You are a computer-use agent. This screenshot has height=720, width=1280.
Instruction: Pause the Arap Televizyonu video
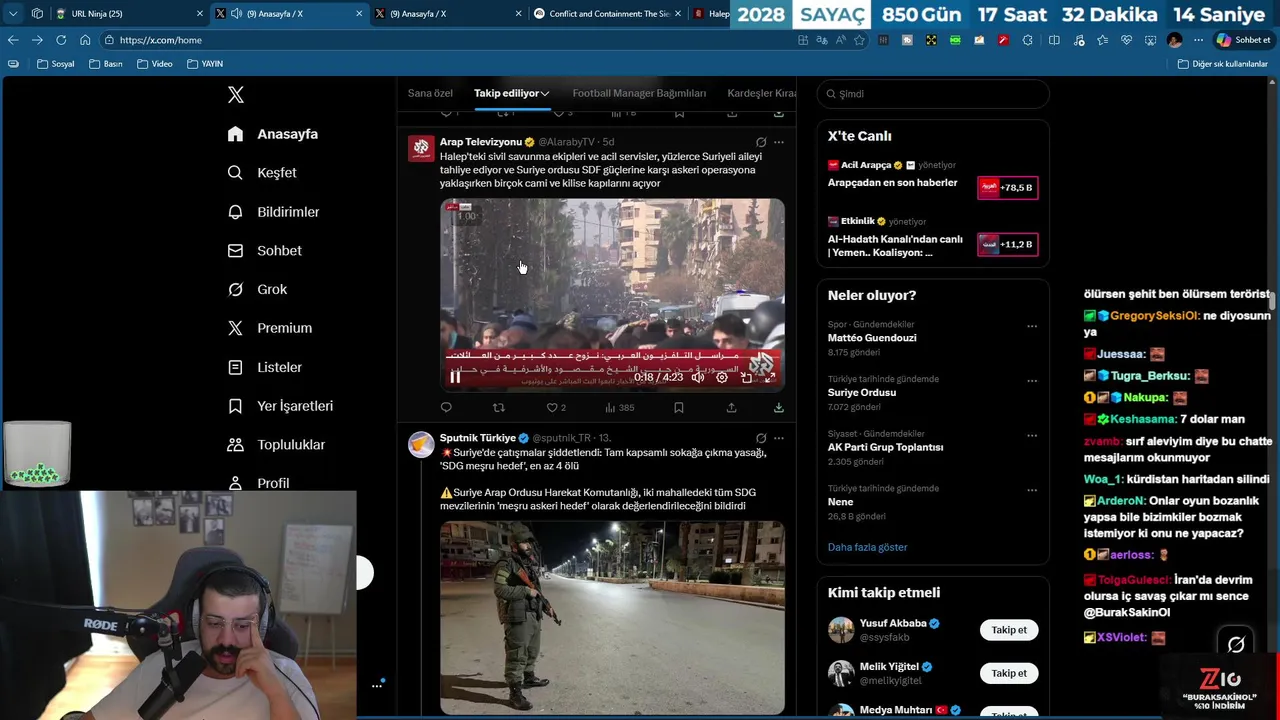(x=455, y=377)
